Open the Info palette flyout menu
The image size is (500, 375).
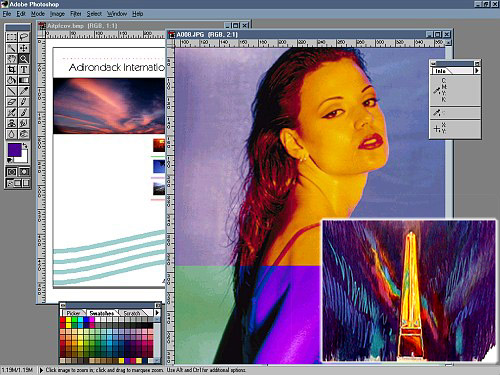point(477,71)
